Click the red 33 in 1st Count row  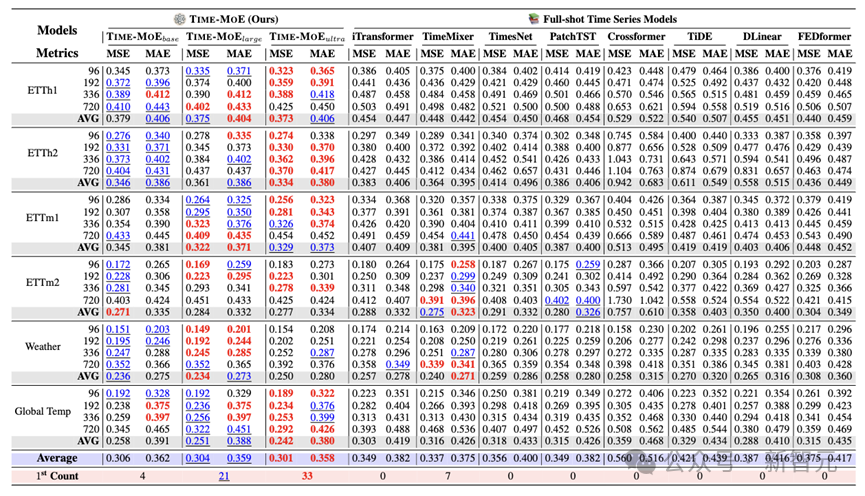pos(307,476)
